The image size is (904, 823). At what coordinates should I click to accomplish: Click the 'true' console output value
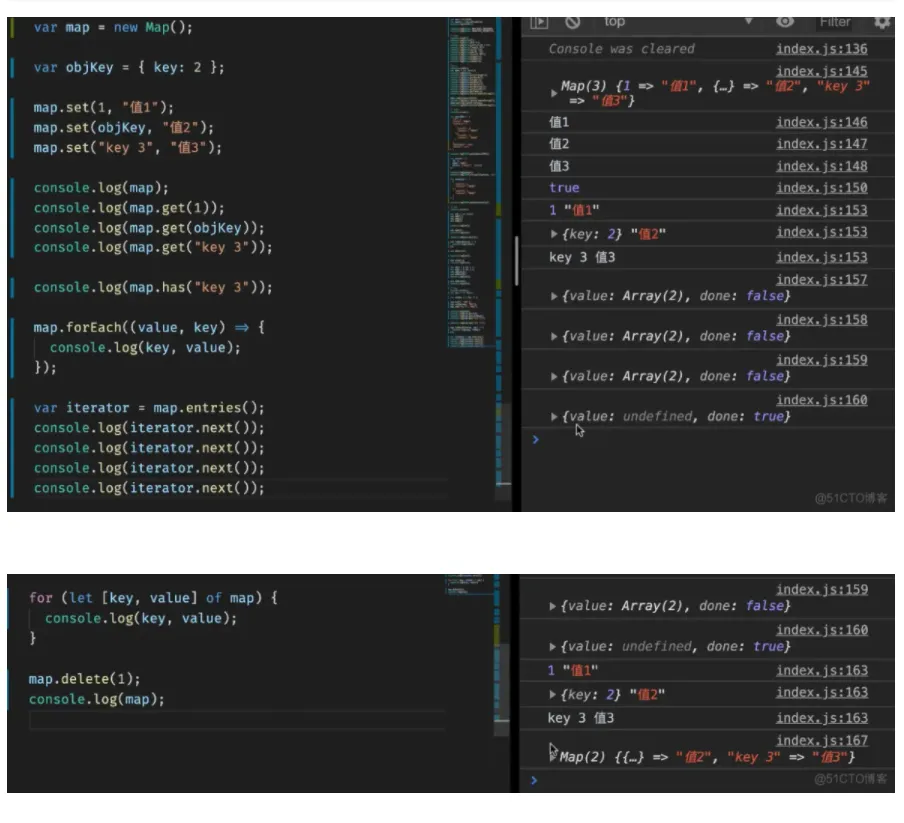pos(564,188)
